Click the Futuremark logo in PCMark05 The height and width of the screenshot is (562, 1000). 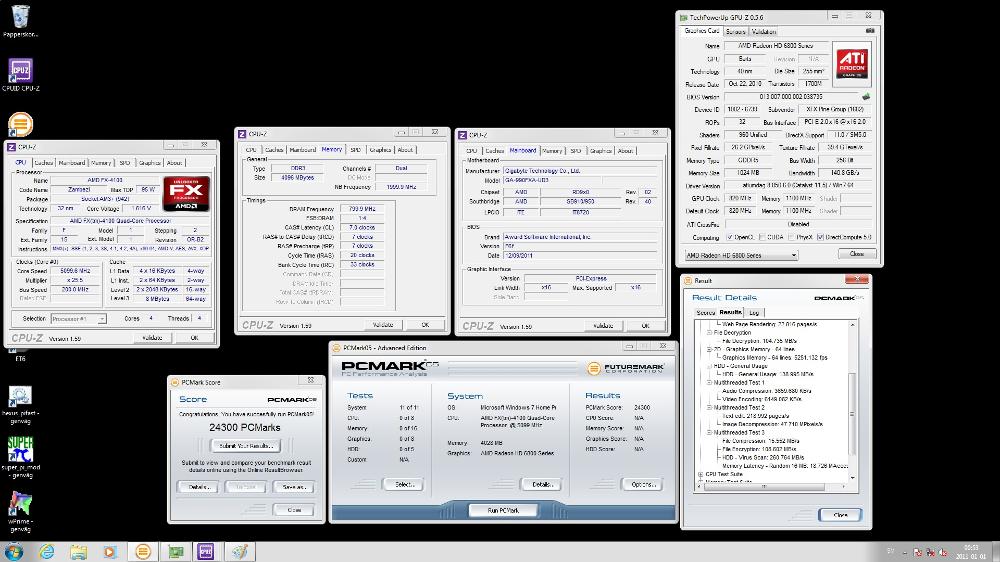tap(626, 368)
